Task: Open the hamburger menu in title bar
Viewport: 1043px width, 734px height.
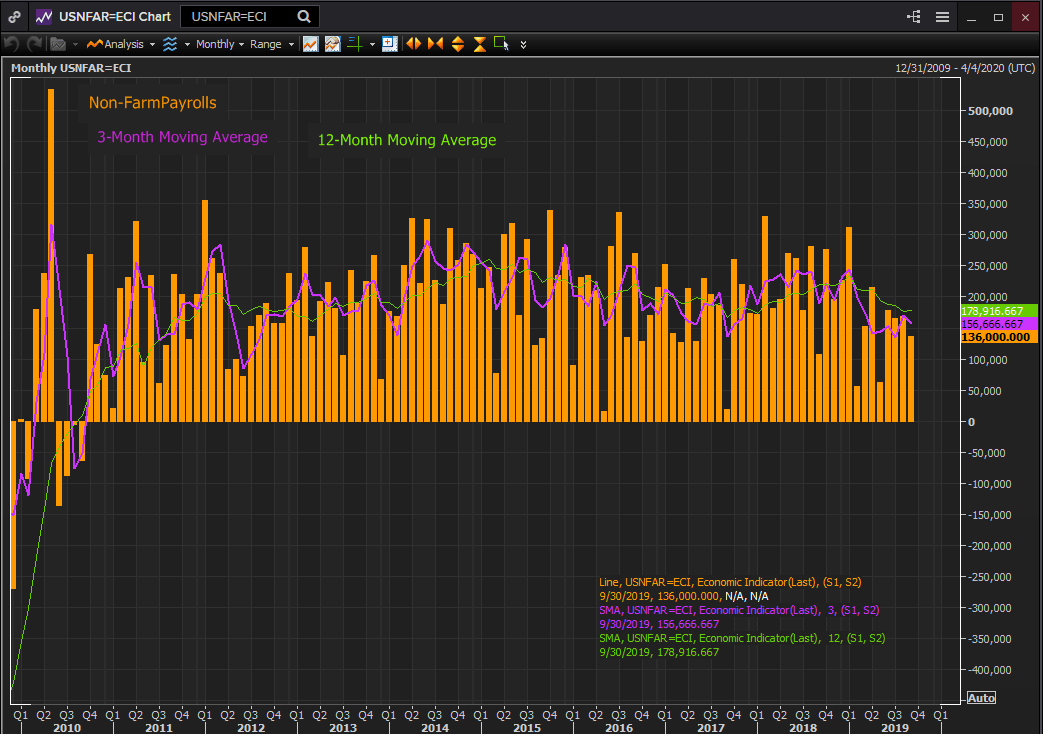Action: pyautogui.click(x=942, y=17)
